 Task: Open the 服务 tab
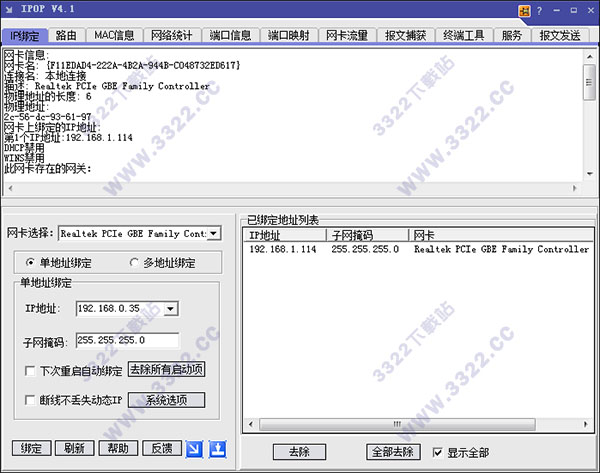click(512, 36)
